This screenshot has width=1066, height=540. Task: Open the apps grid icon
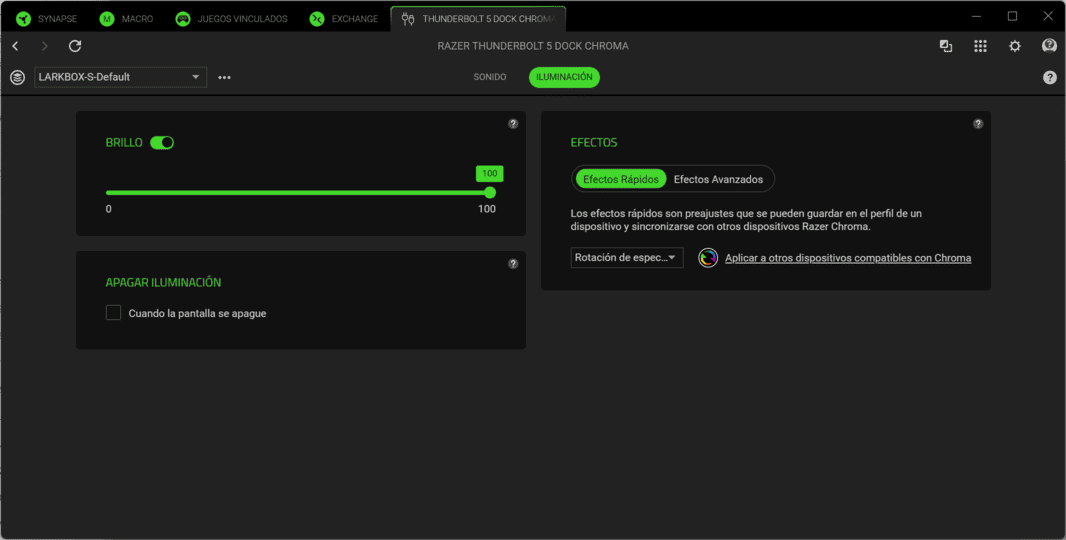[x=980, y=46]
